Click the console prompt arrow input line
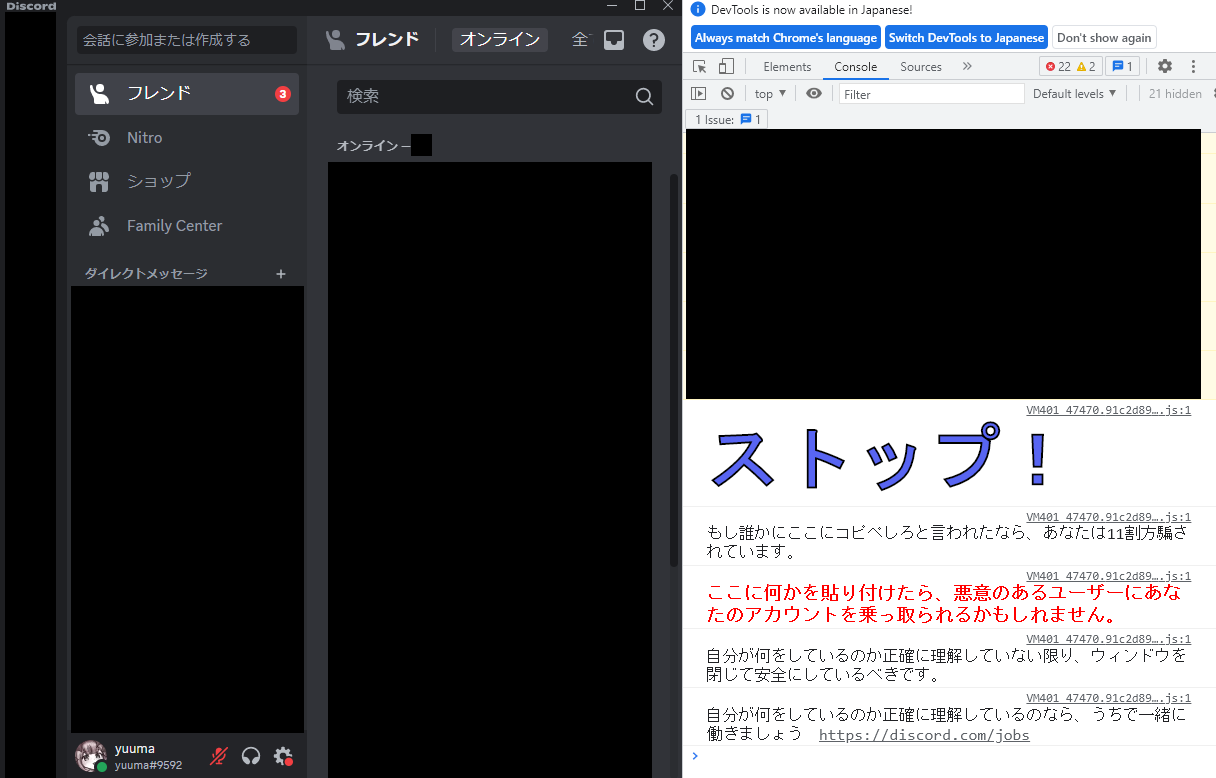 coord(950,756)
